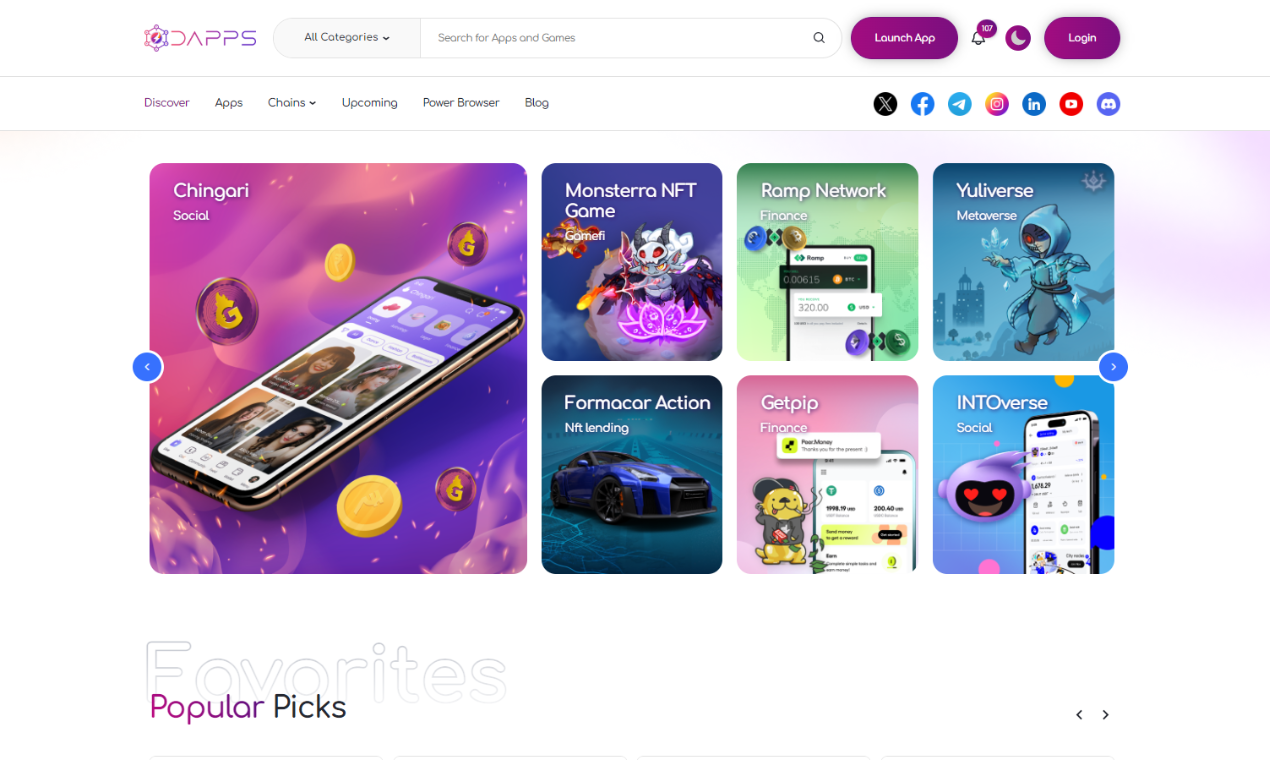This screenshot has width=1270, height=760.
Task: Open the LinkedIn social icon
Action: point(1034,104)
